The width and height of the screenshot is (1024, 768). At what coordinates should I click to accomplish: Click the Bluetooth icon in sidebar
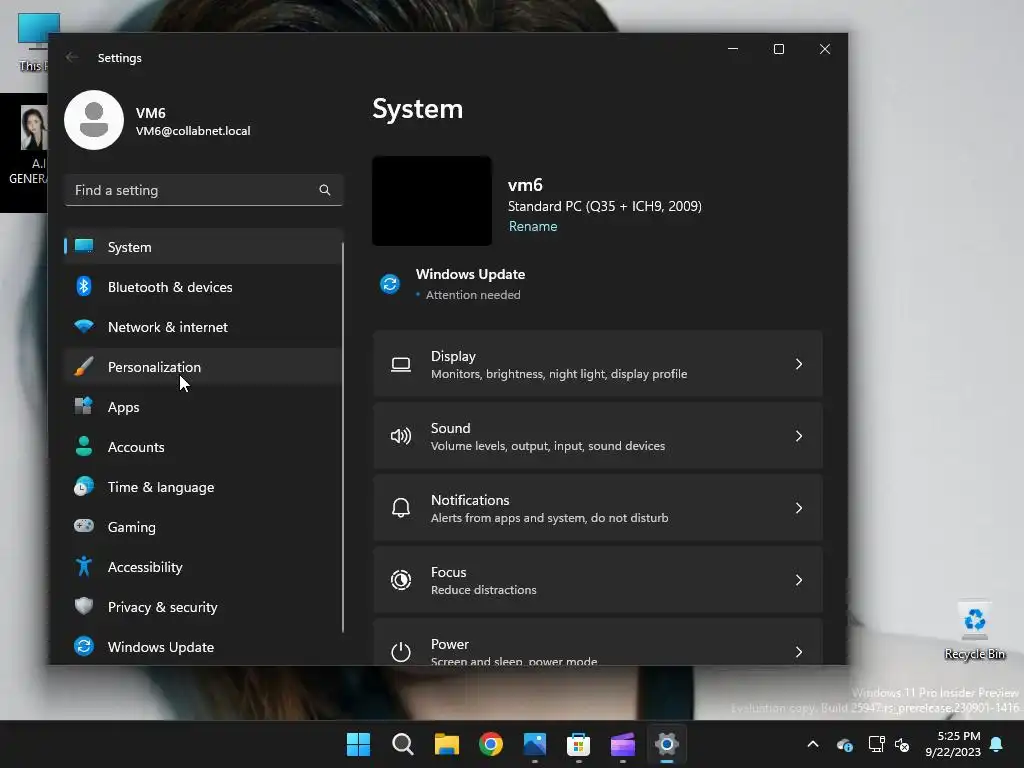pos(84,286)
